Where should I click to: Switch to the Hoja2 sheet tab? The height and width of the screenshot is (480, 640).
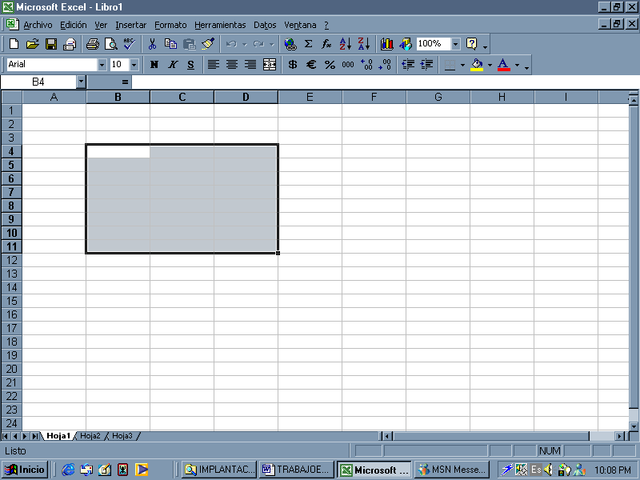90,436
